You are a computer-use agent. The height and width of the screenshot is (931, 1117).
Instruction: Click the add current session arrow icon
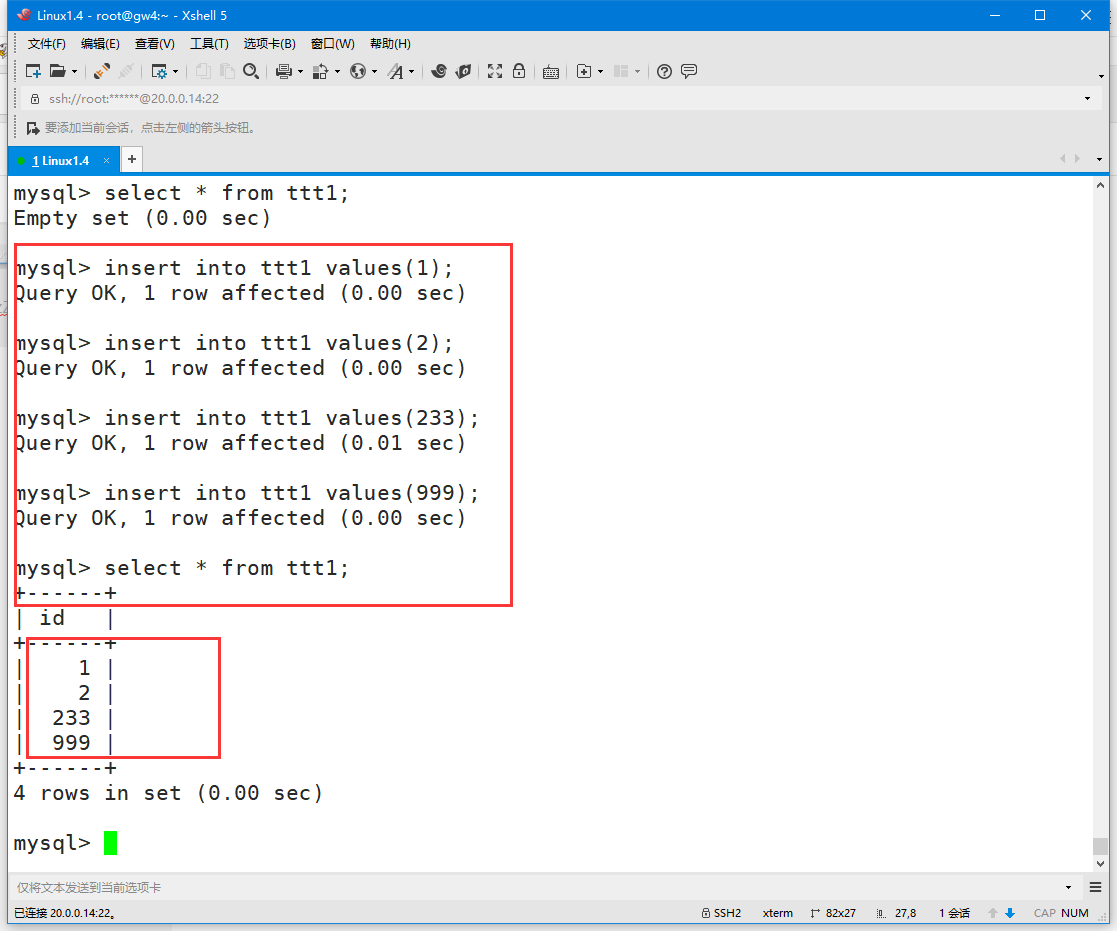tap(33, 128)
